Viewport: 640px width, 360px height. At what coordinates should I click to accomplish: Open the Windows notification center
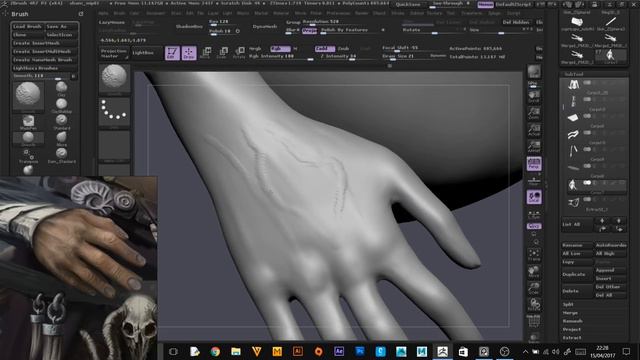click(626, 351)
